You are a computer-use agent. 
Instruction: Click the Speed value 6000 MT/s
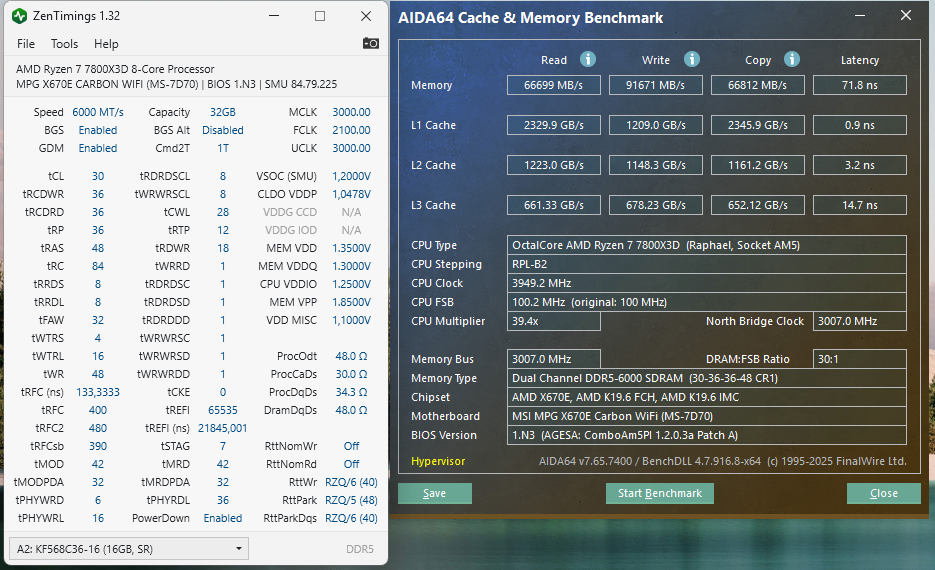click(x=98, y=112)
